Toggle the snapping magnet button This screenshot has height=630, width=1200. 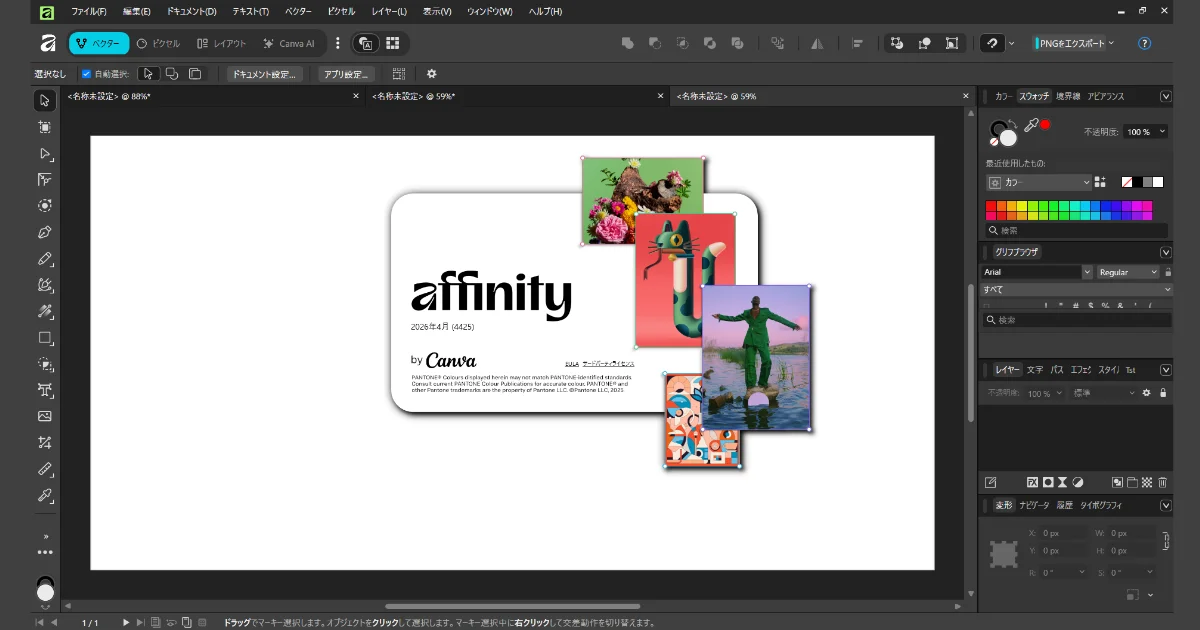click(992, 43)
